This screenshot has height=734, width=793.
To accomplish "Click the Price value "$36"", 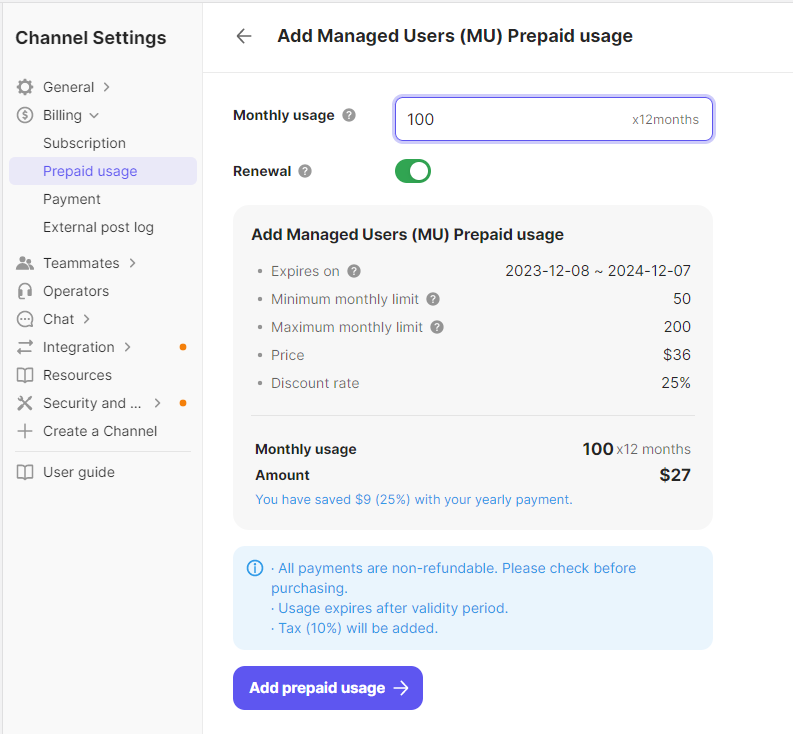I will click(x=677, y=355).
